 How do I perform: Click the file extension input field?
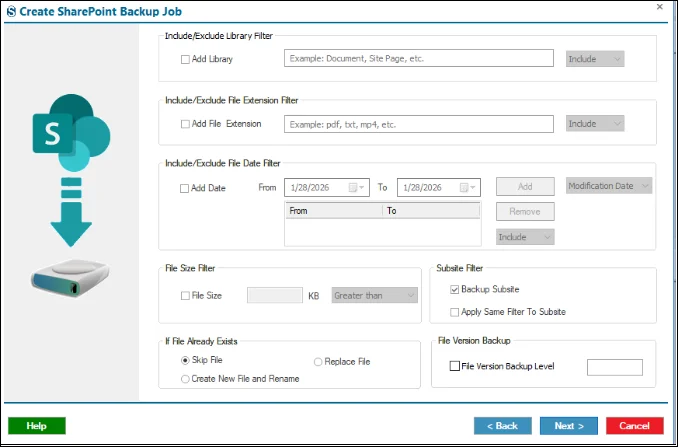(x=419, y=124)
